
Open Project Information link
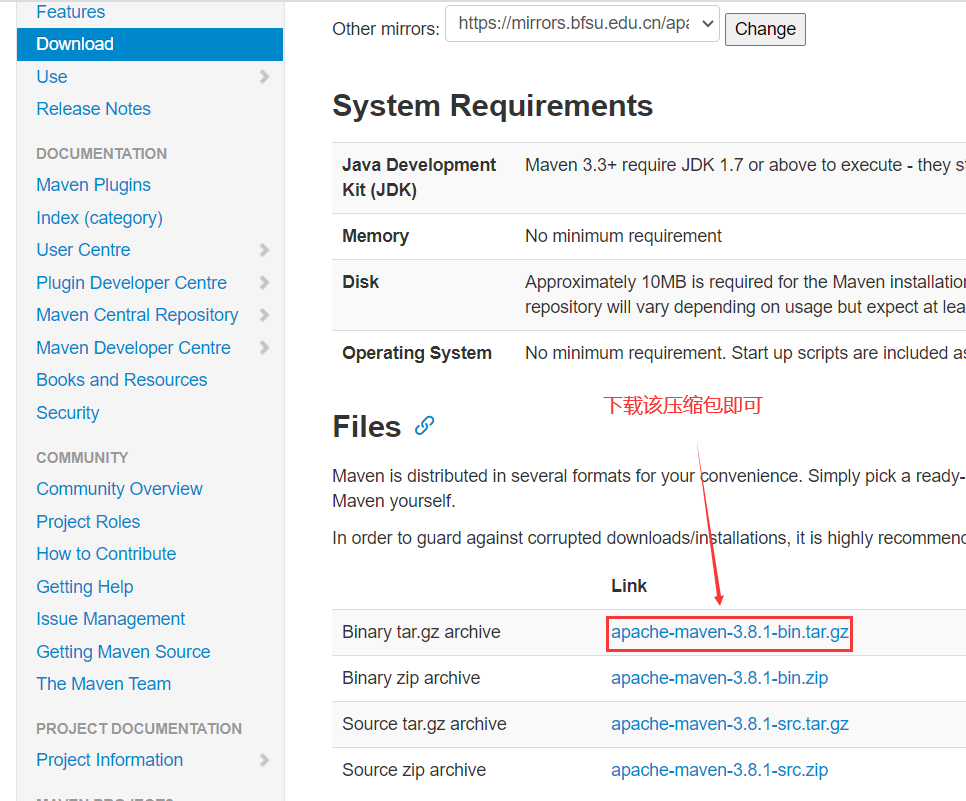pyautogui.click(x=110, y=760)
